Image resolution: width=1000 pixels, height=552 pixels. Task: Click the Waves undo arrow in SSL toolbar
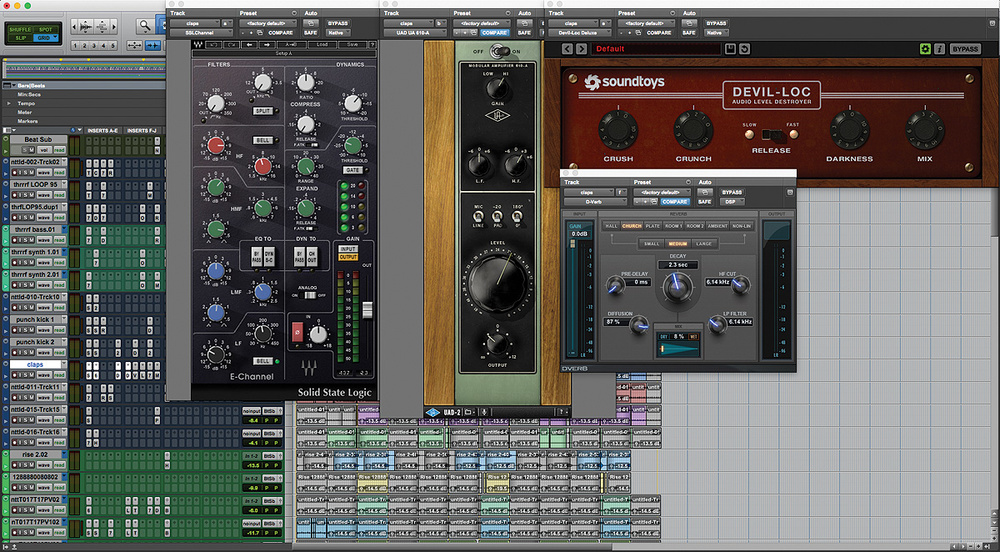(214, 45)
